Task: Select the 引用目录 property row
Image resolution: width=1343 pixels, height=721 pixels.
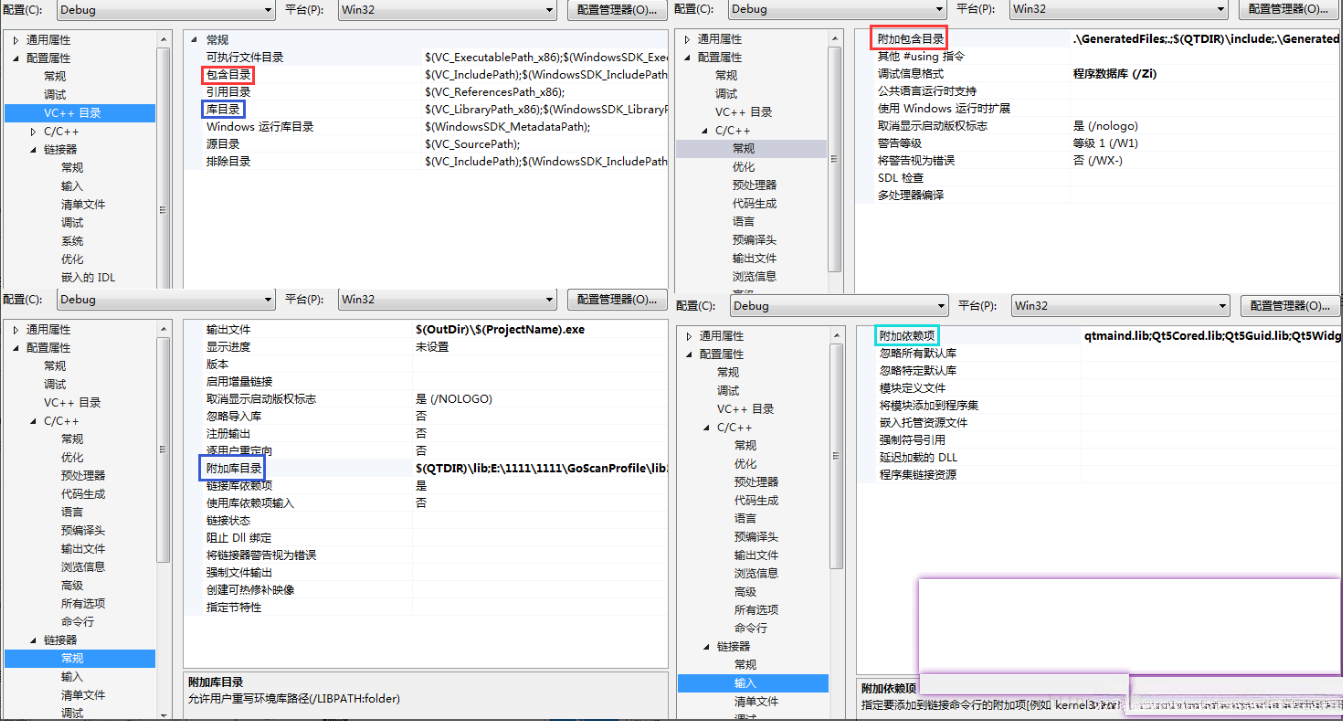Action: pyautogui.click(x=427, y=92)
